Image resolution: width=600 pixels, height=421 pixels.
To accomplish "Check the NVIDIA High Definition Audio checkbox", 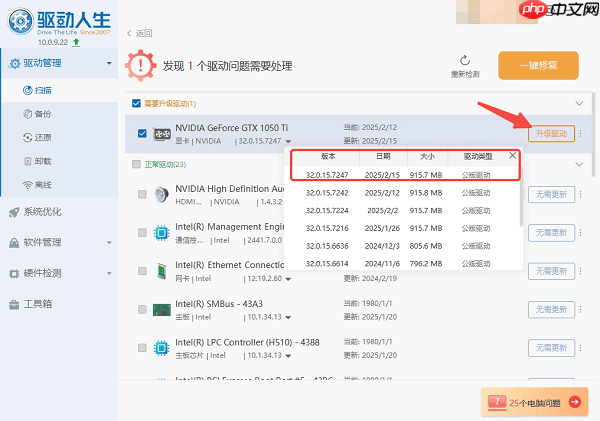I will [142, 194].
